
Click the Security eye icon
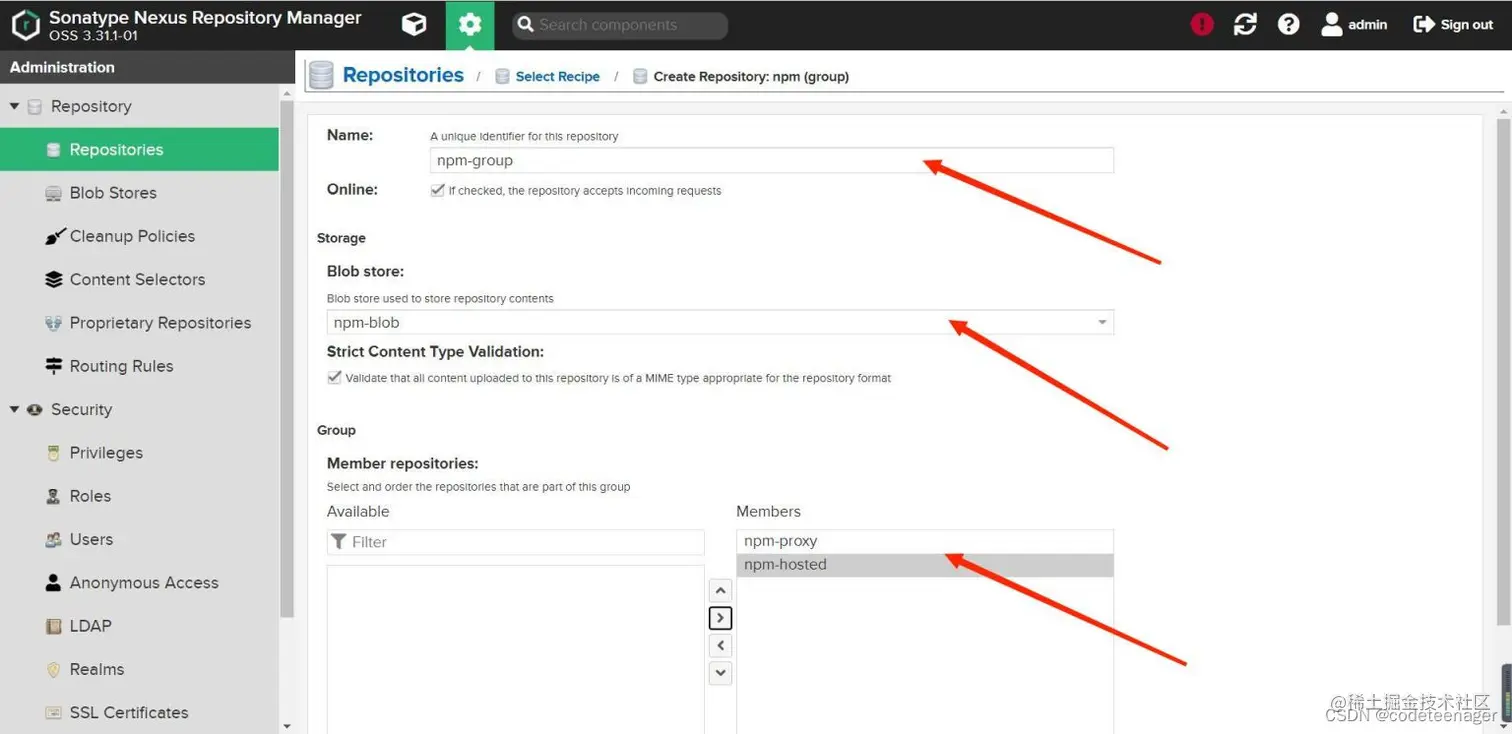tap(35, 409)
